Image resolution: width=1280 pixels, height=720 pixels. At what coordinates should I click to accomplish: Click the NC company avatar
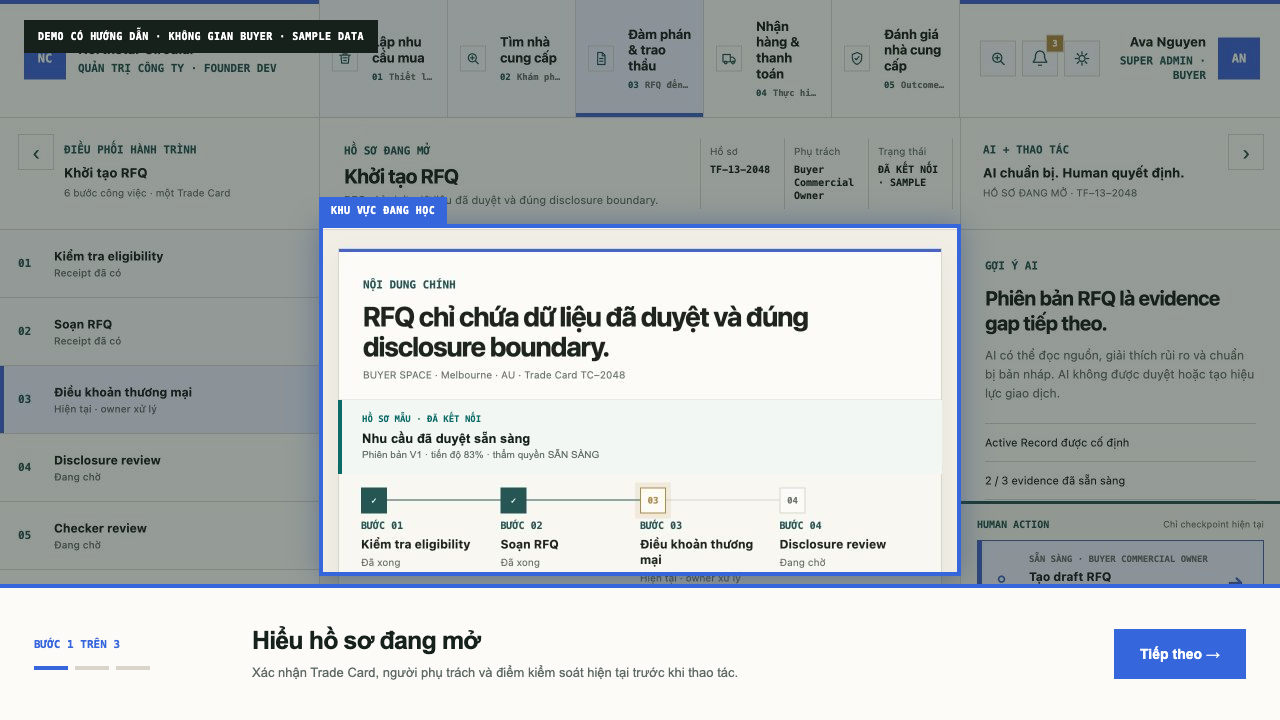[x=45, y=58]
